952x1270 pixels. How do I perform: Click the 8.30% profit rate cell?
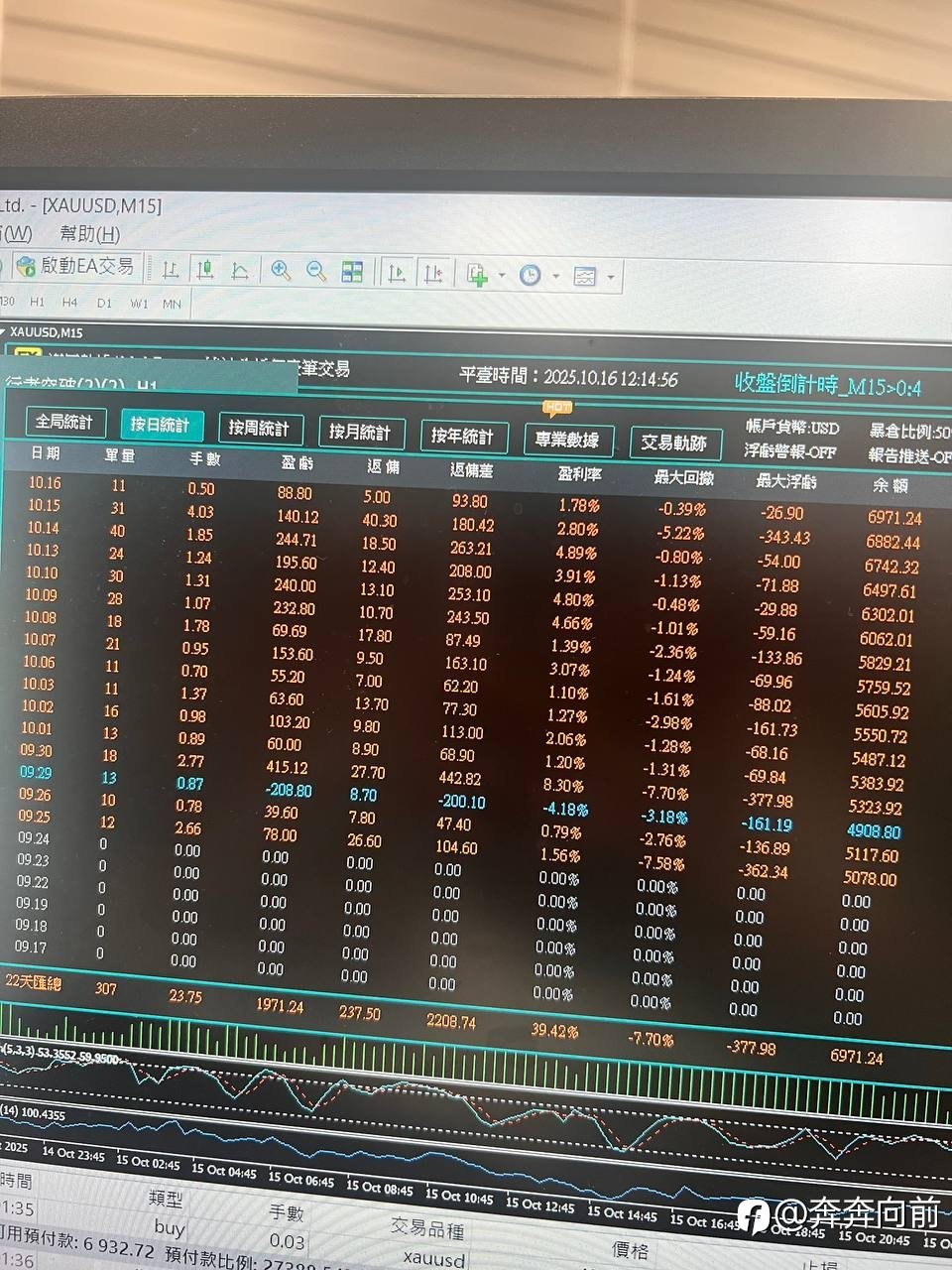[x=563, y=785]
